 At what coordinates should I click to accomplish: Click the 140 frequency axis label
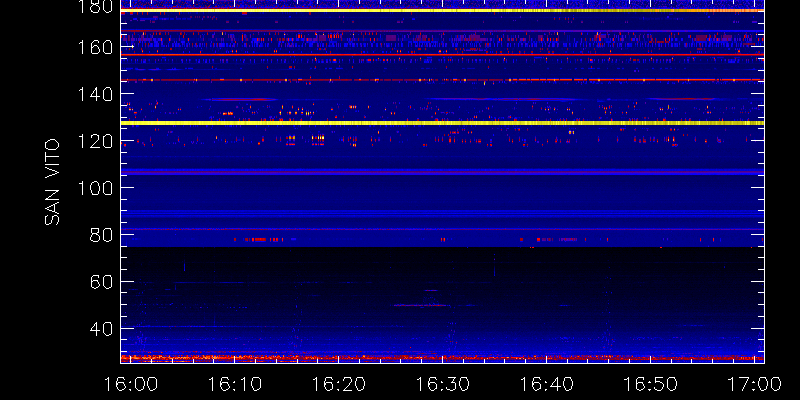click(95, 94)
